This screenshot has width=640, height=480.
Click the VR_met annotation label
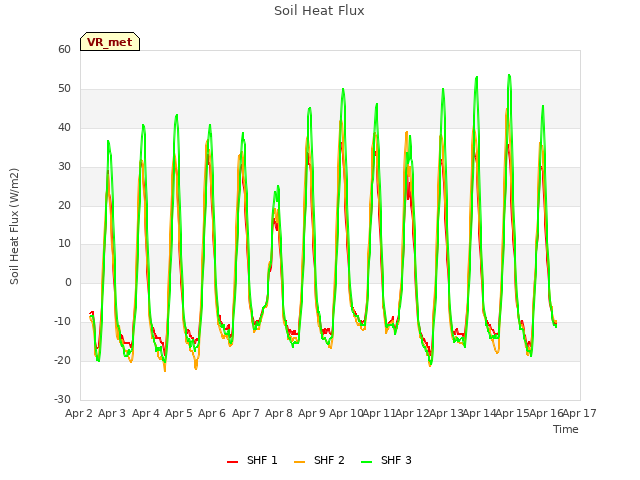(x=110, y=42)
